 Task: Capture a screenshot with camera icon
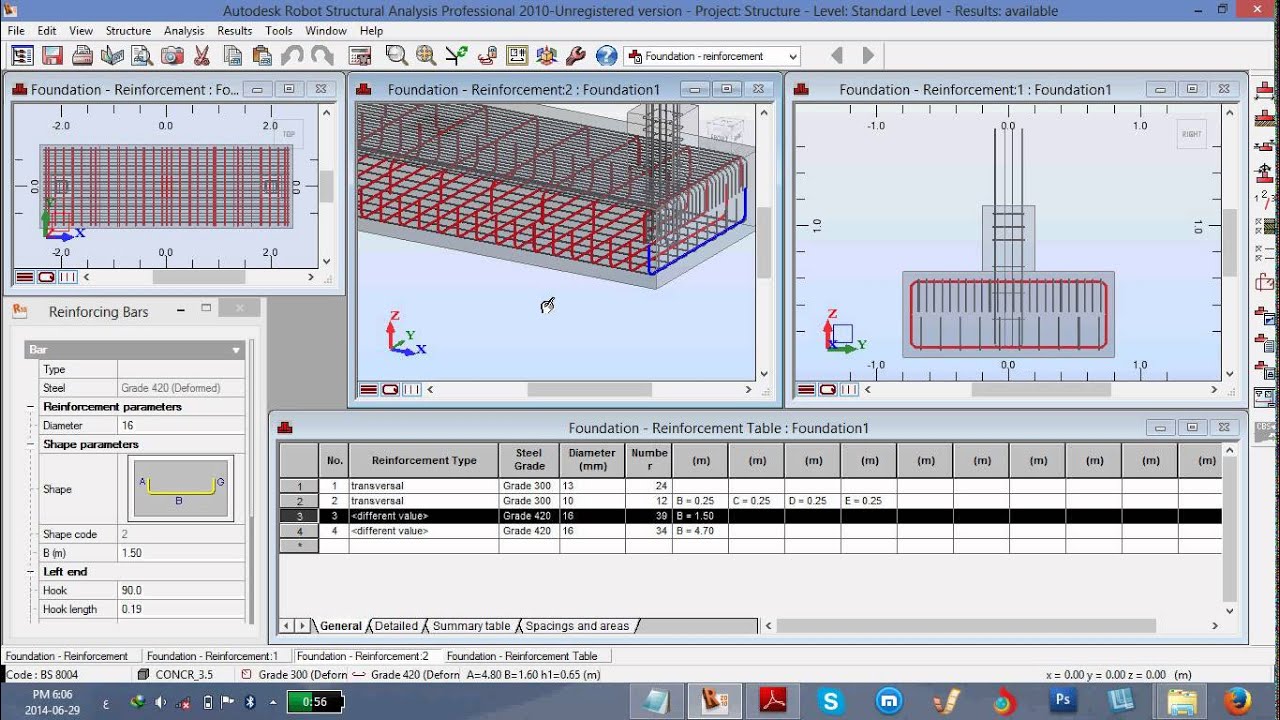[x=172, y=56]
